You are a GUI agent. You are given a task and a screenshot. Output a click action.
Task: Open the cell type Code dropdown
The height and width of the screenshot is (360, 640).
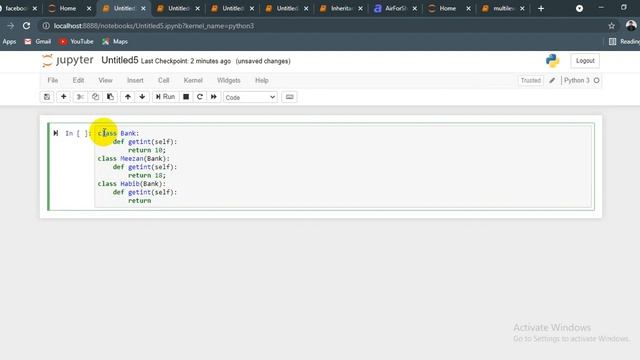pyautogui.click(x=250, y=97)
